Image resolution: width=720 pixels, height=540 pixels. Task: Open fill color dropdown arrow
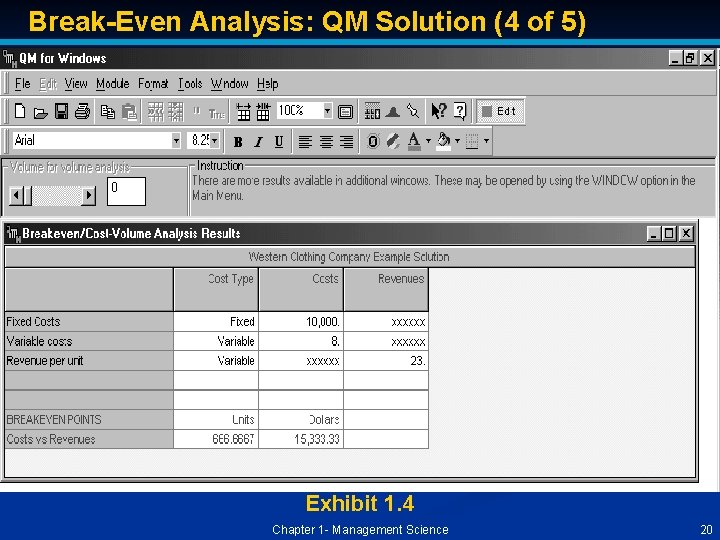pos(457,141)
